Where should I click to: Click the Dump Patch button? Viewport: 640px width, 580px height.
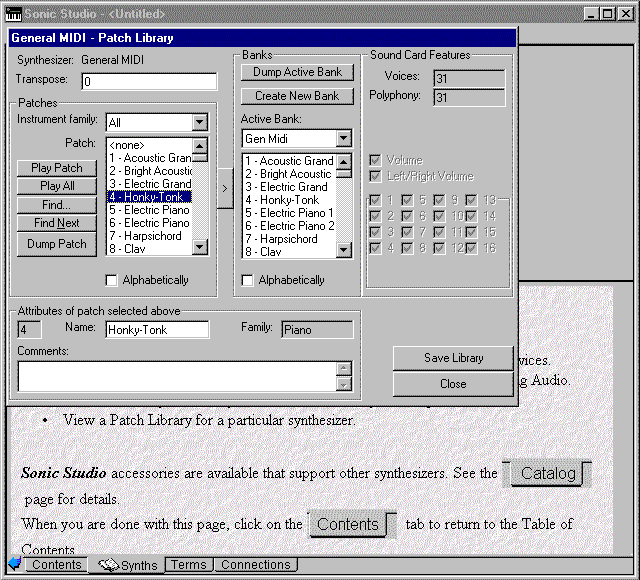(x=57, y=244)
